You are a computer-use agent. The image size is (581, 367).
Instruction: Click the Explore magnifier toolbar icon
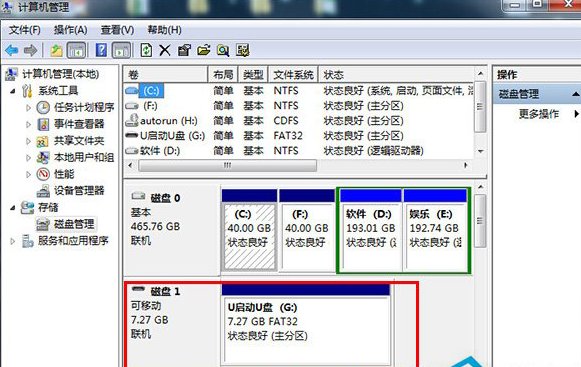[x=223, y=50]
